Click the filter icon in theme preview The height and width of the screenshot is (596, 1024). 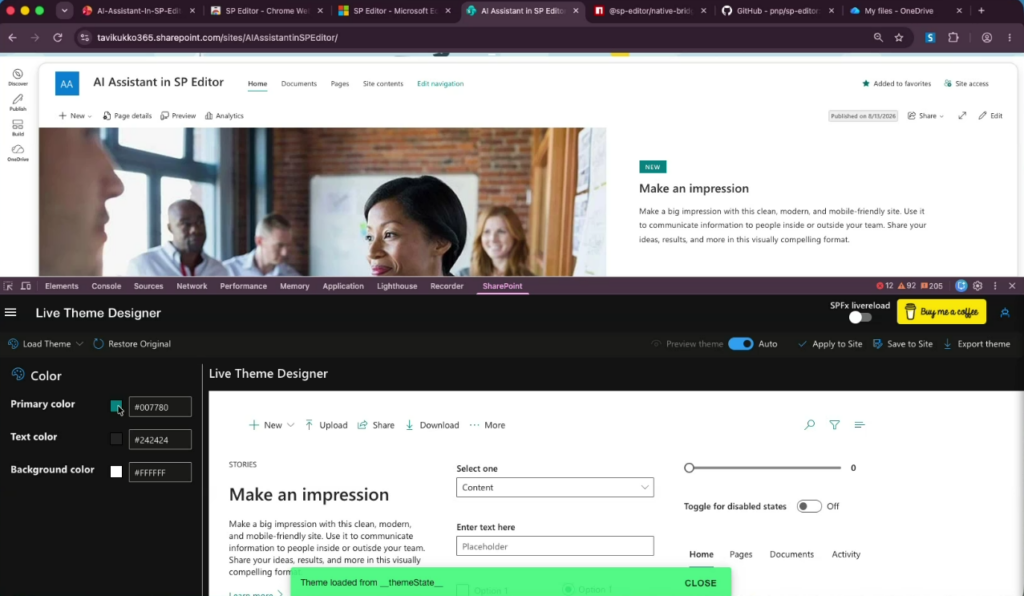tap(835, 425)
